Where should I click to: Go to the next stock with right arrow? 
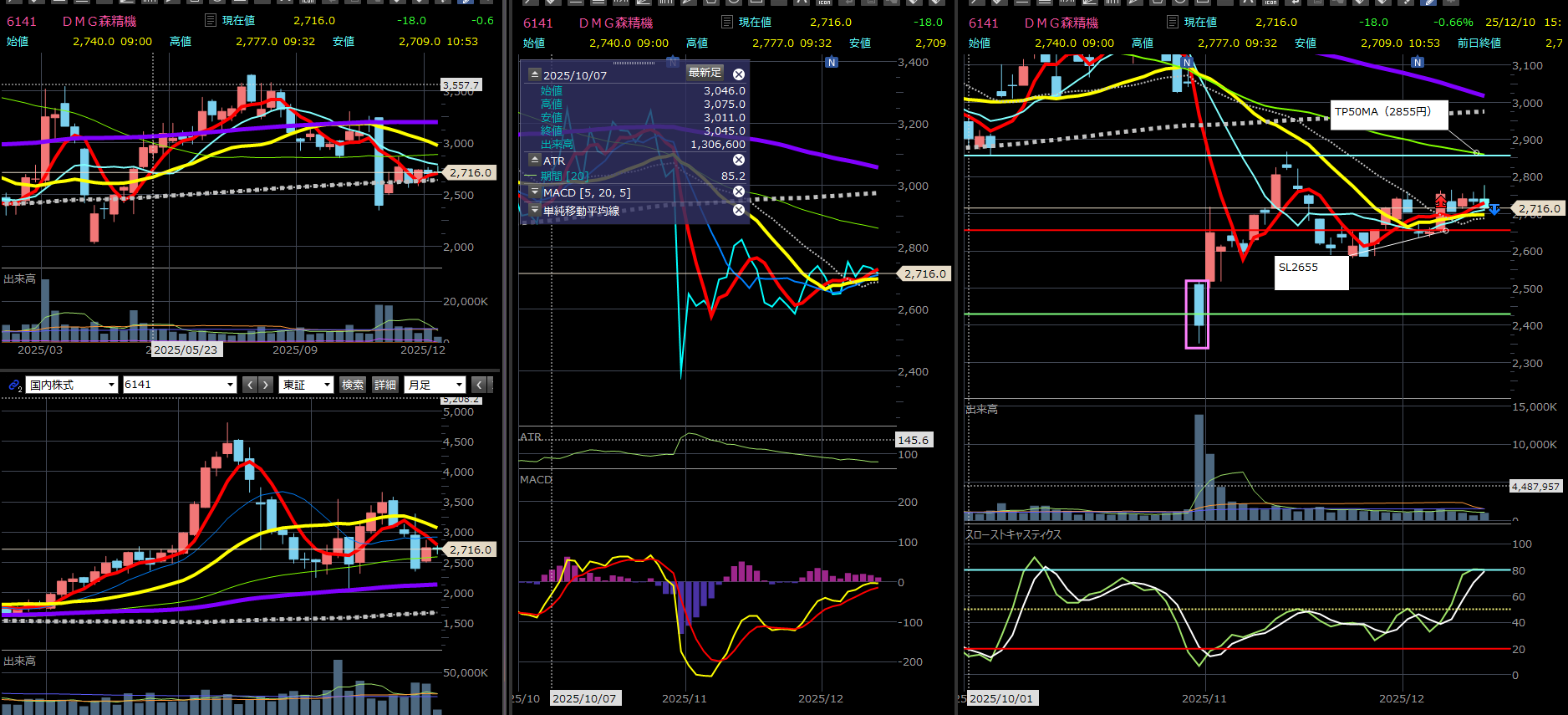point(266,385)
